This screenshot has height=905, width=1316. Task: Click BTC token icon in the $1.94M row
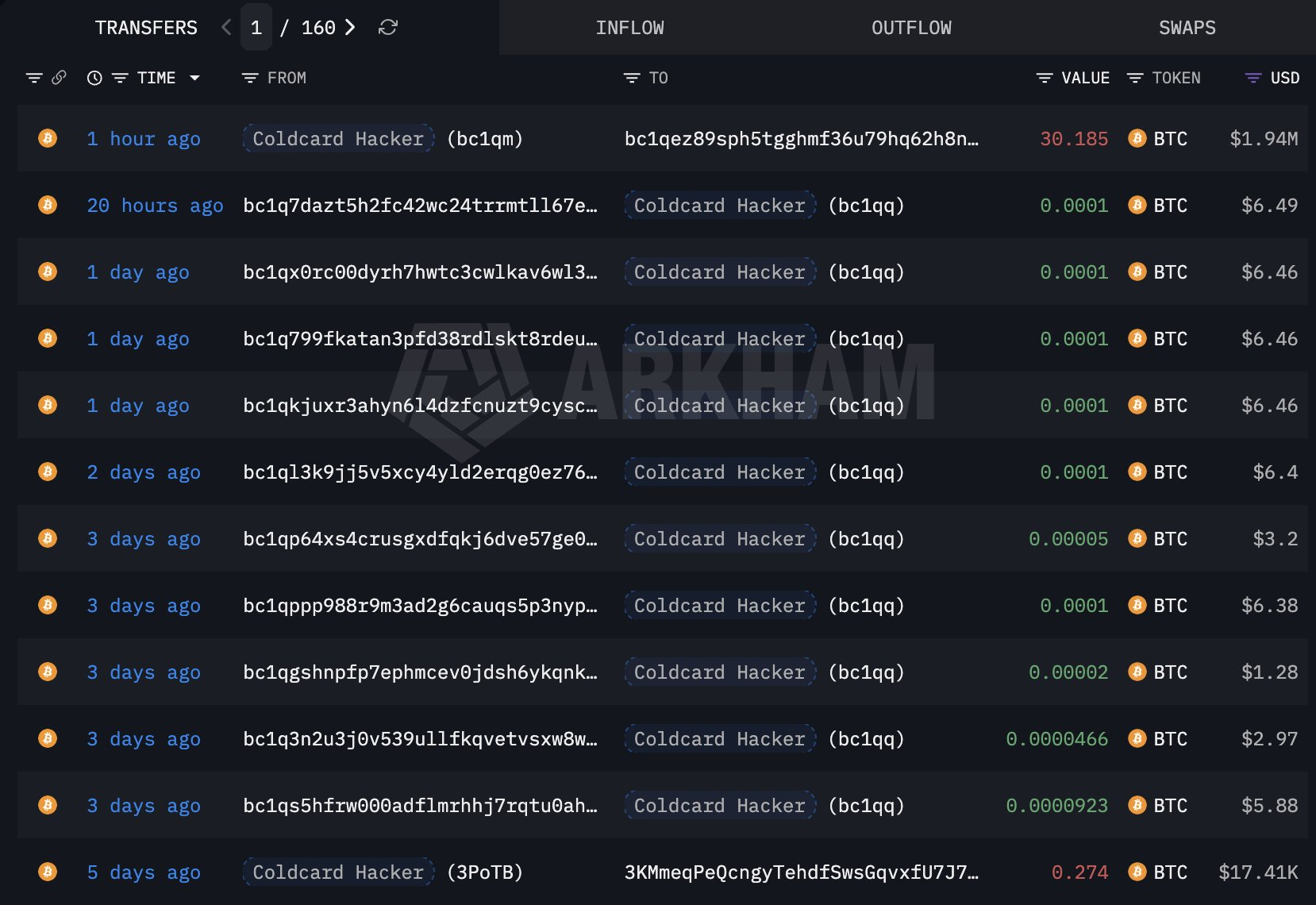tap(1137, 138)
